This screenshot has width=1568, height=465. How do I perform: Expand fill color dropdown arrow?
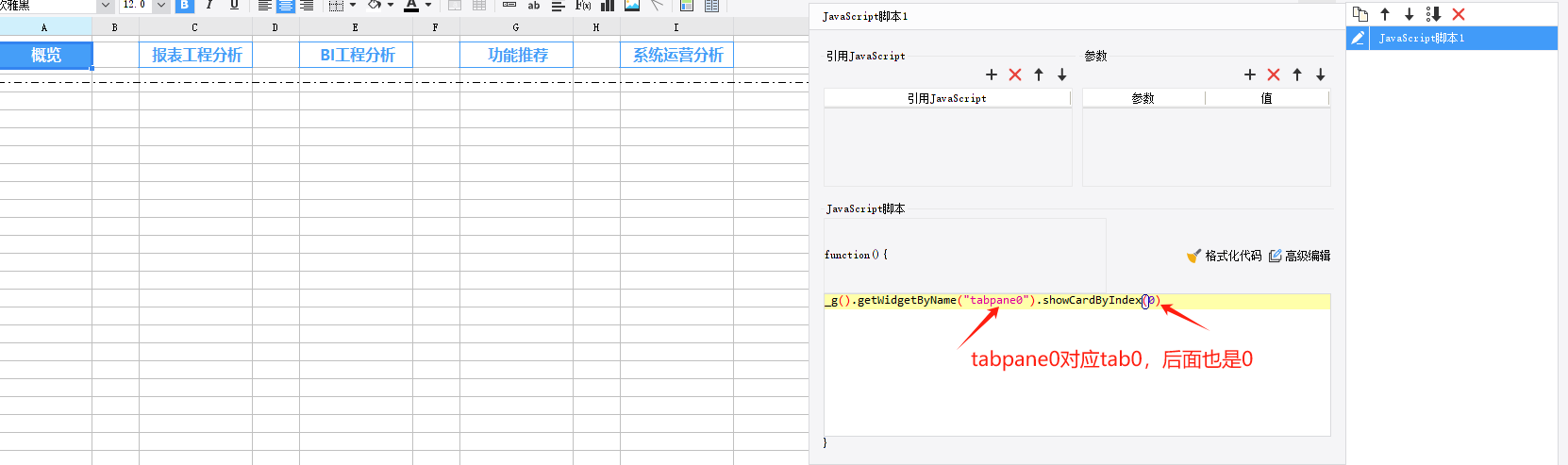click(391, 5)
